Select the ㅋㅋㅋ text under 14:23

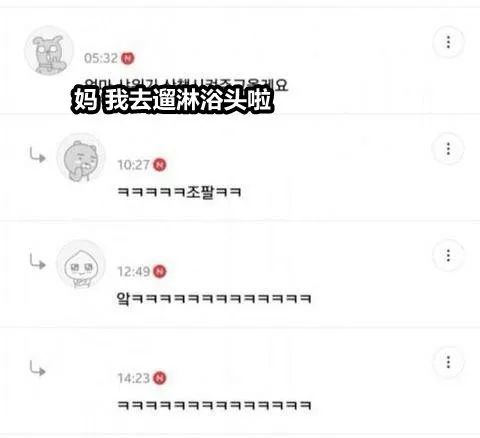214,405
